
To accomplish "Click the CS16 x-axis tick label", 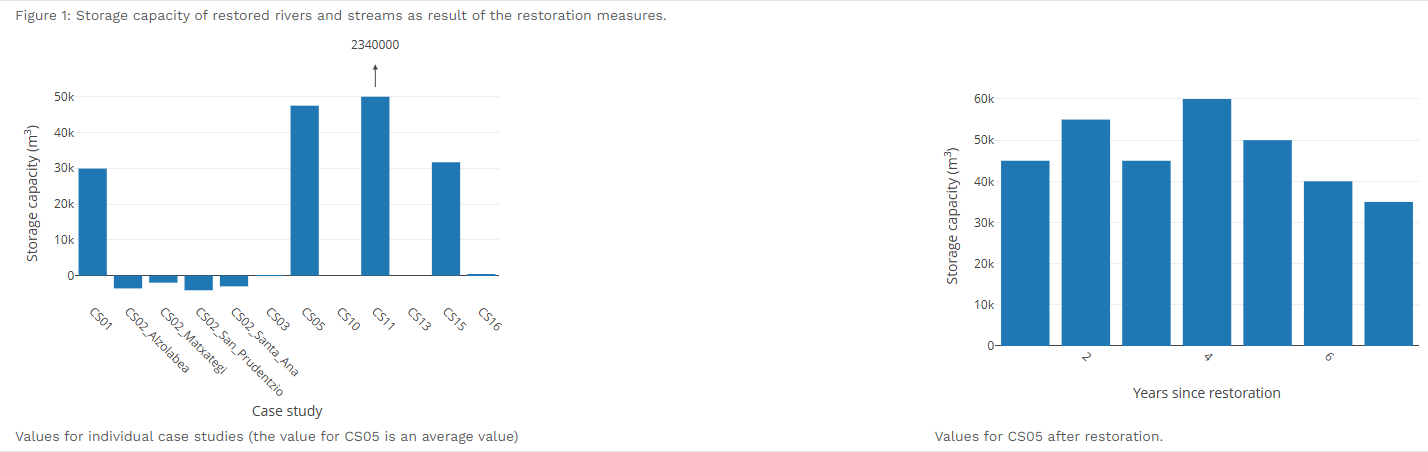I will tap(490, 318).
